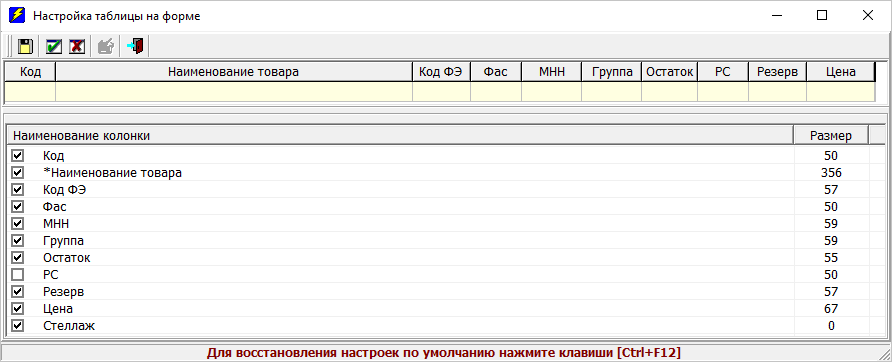Toggle the Фас column checkbox

[x=18, y=207]
